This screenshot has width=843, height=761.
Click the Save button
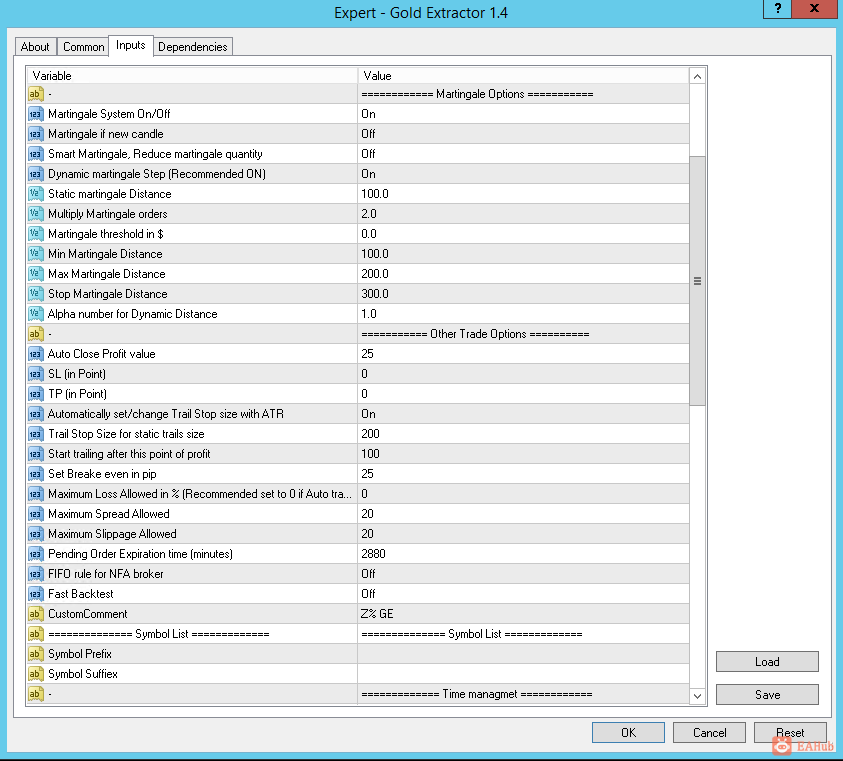click(767, 694)
